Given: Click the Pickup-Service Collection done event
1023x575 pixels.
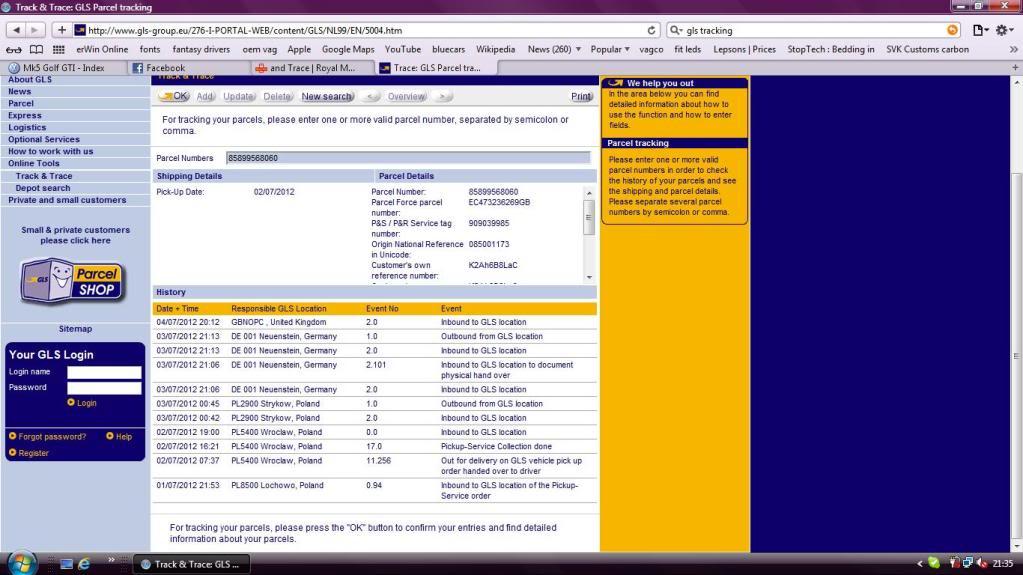Looking at the screenshot, I should pos(496,447).
